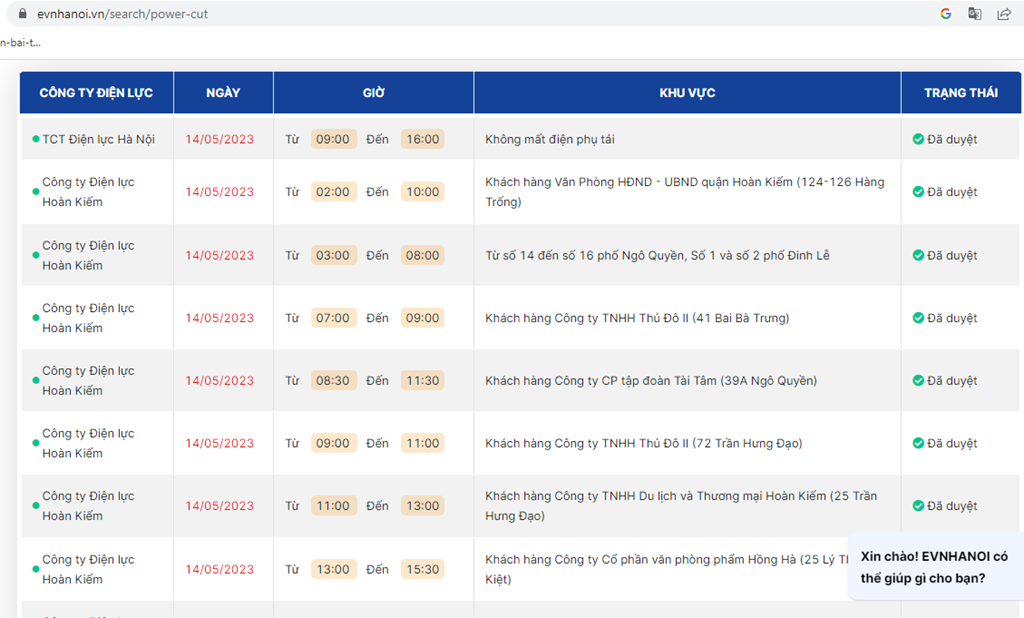Click the green dot beside TCT Điện lực Hà Nội
The image size is (1024, 618).
pos(36,139)
